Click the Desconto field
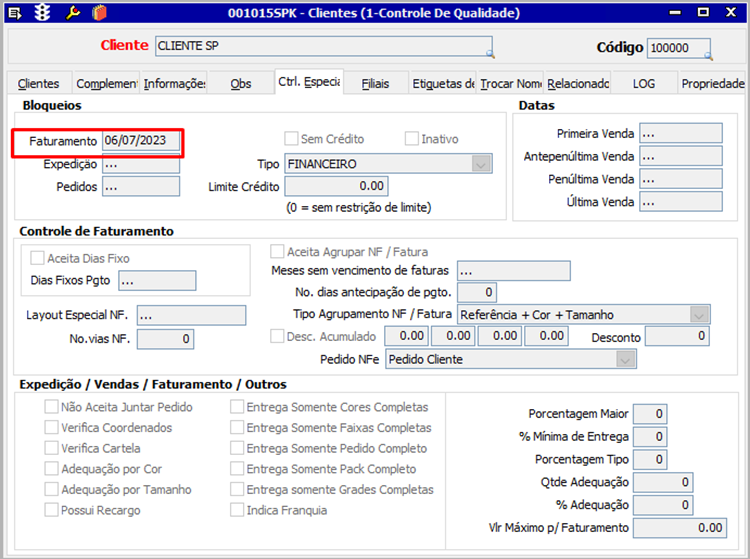750x559 pixels. (677, 336)
